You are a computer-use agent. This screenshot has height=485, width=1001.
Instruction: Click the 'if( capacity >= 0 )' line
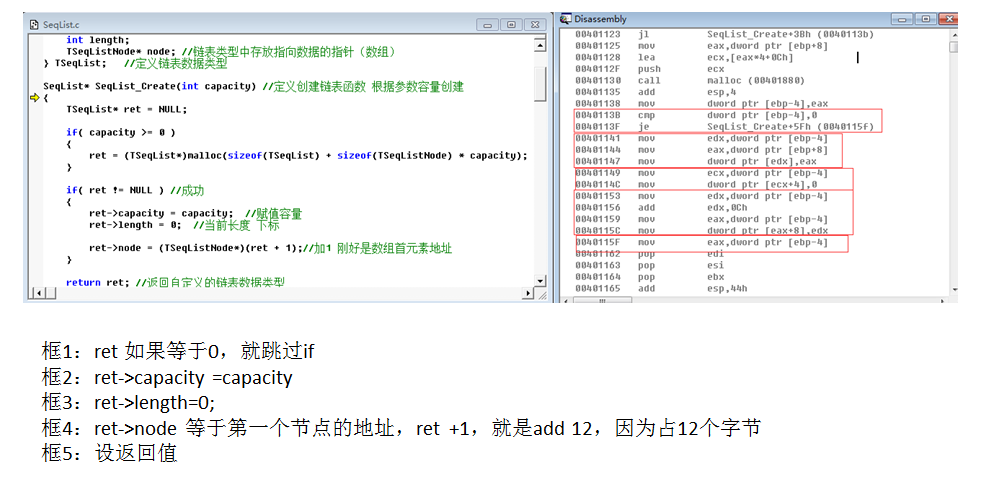click(x=121, y=132)
